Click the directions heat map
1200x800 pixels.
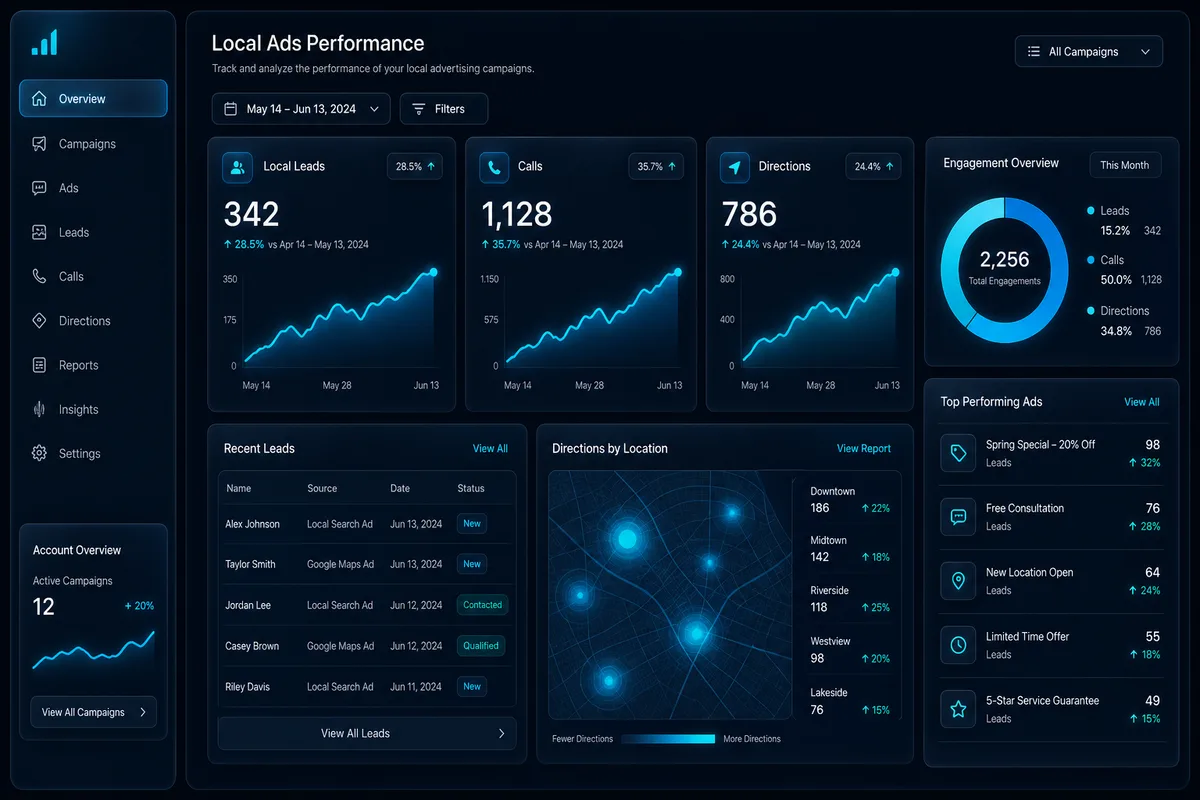670,595
